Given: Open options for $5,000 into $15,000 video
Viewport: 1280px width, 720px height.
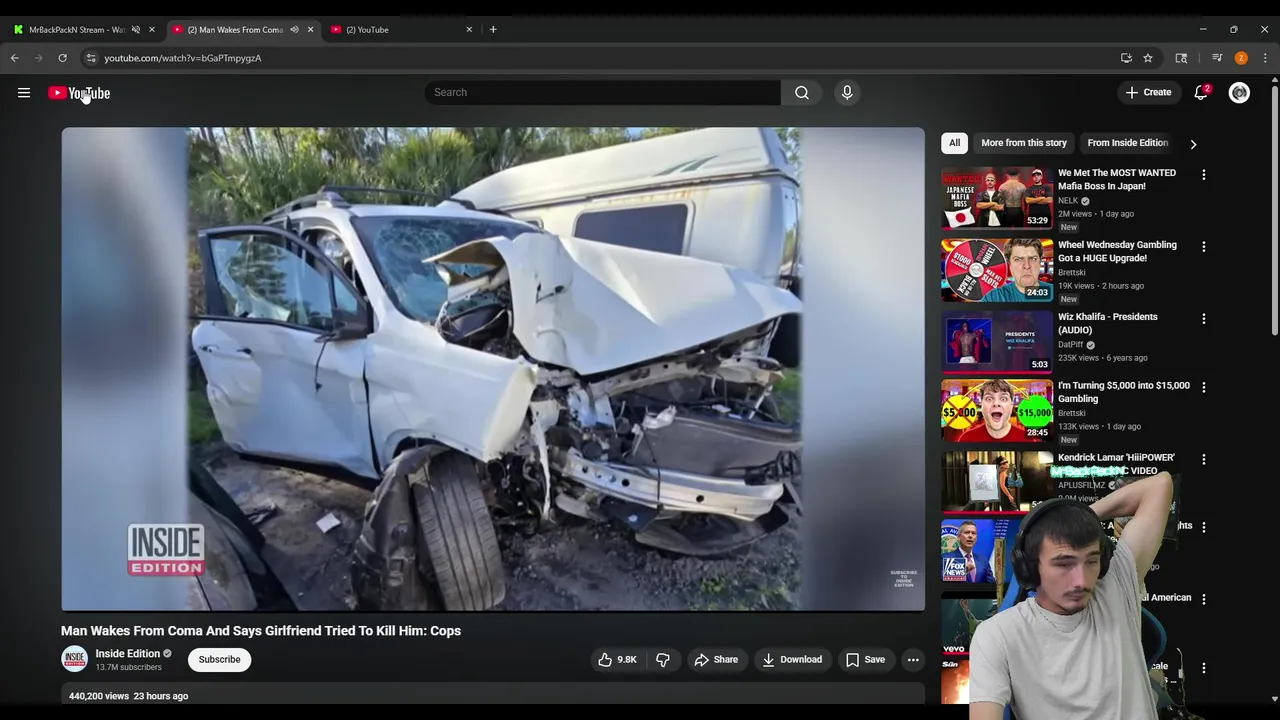Looking at the screenshot, I should (x=1204, y=387).
